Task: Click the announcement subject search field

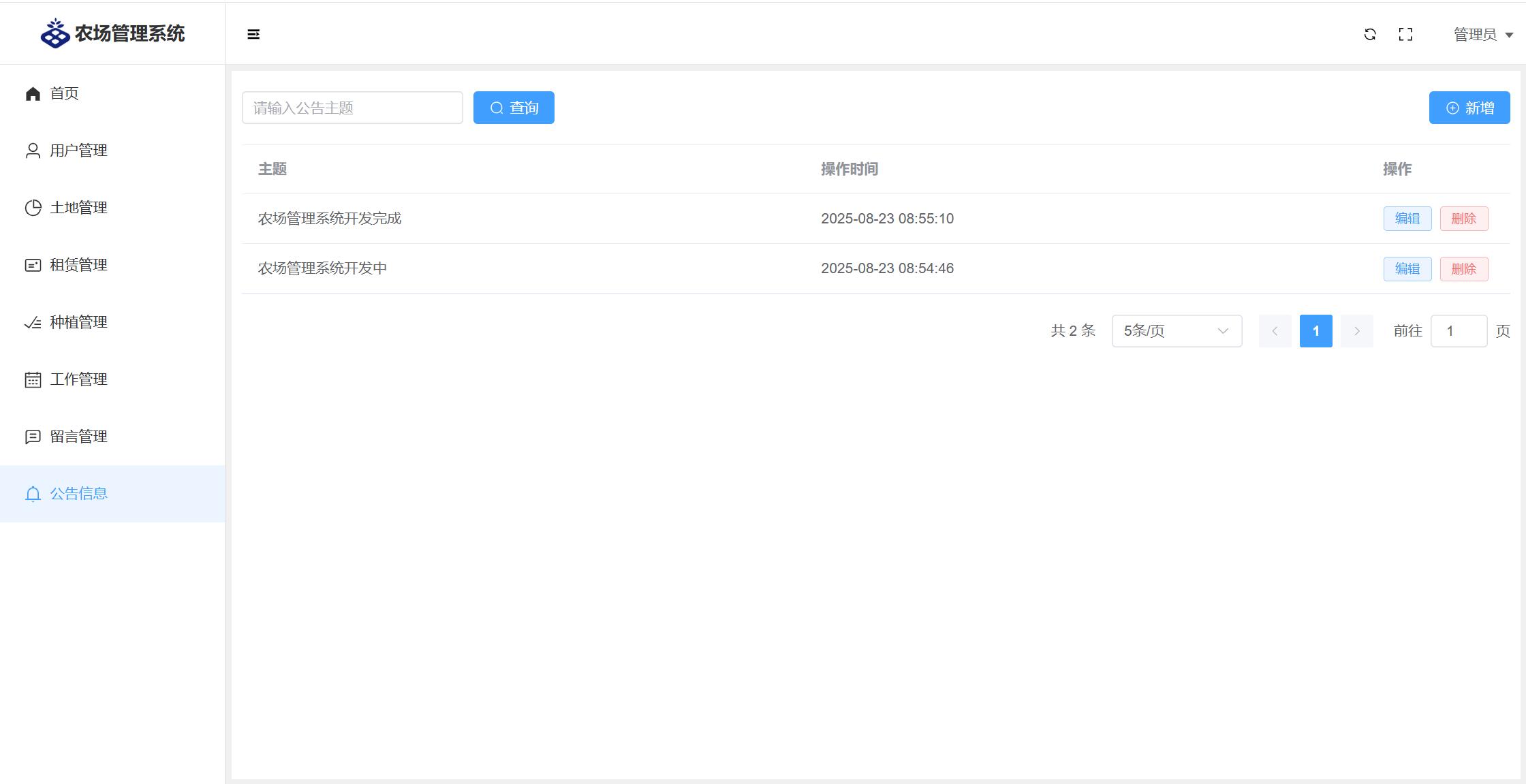Action: tap(352, 108)
